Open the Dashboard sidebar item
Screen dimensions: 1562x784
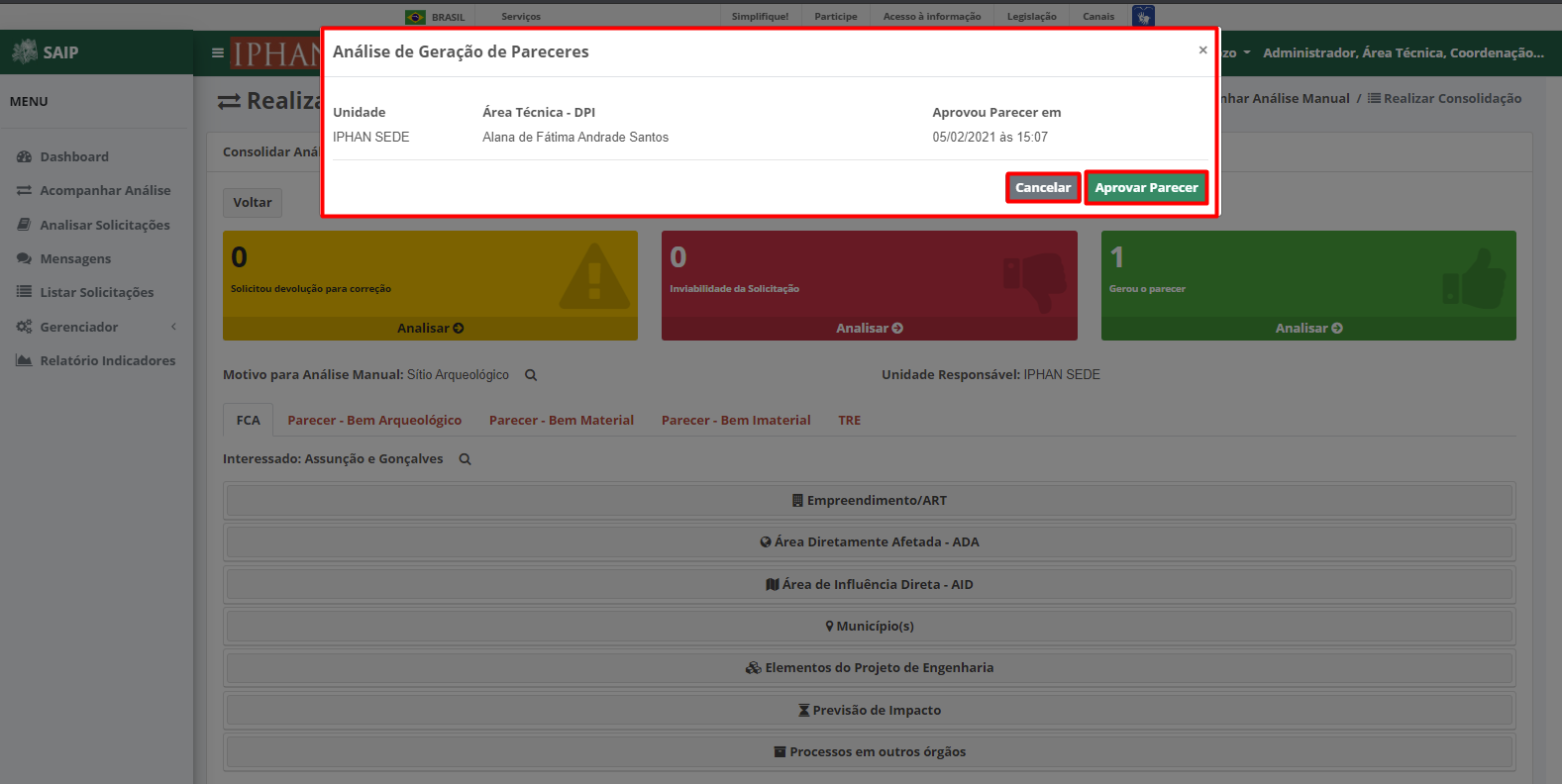[74, 156]
